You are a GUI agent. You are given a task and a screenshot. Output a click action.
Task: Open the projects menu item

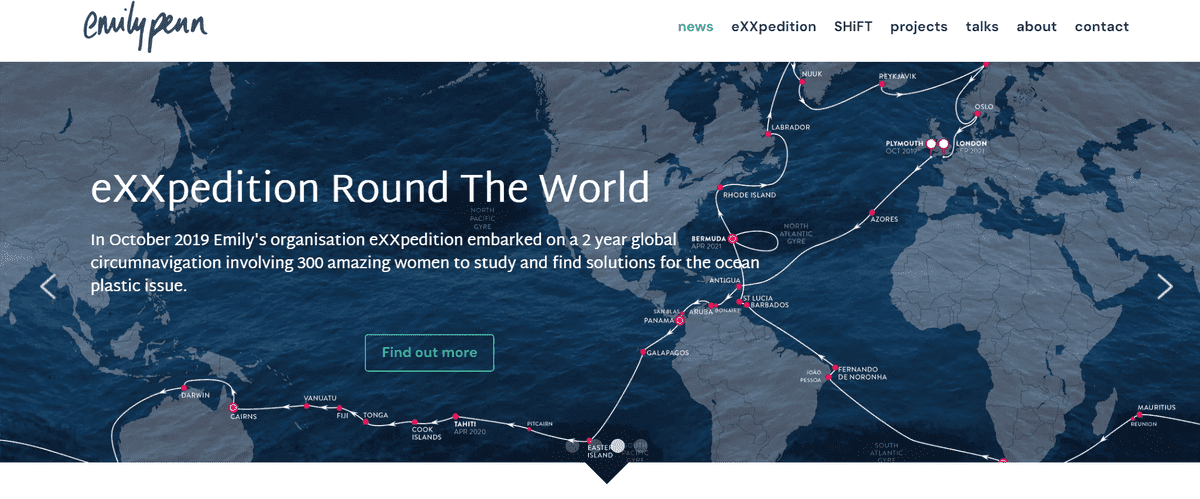click(x=919, y=27)
